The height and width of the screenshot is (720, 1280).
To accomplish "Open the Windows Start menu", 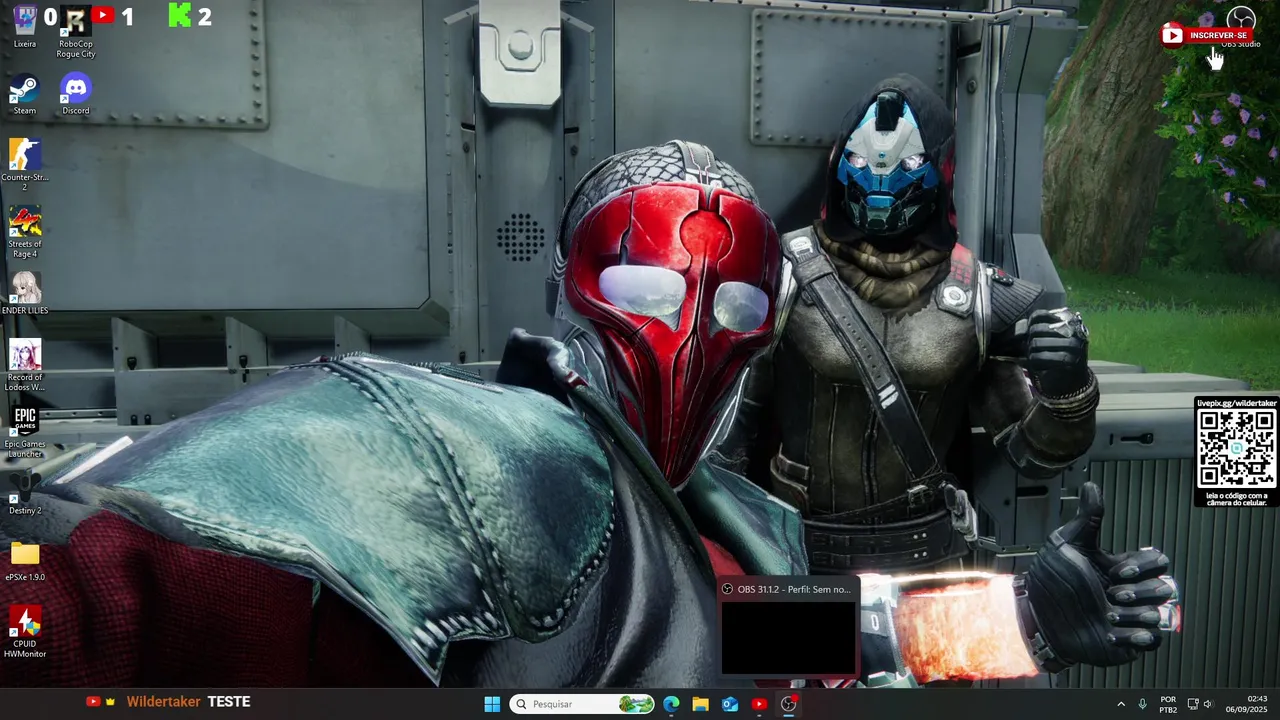I will tap(492, 704).
